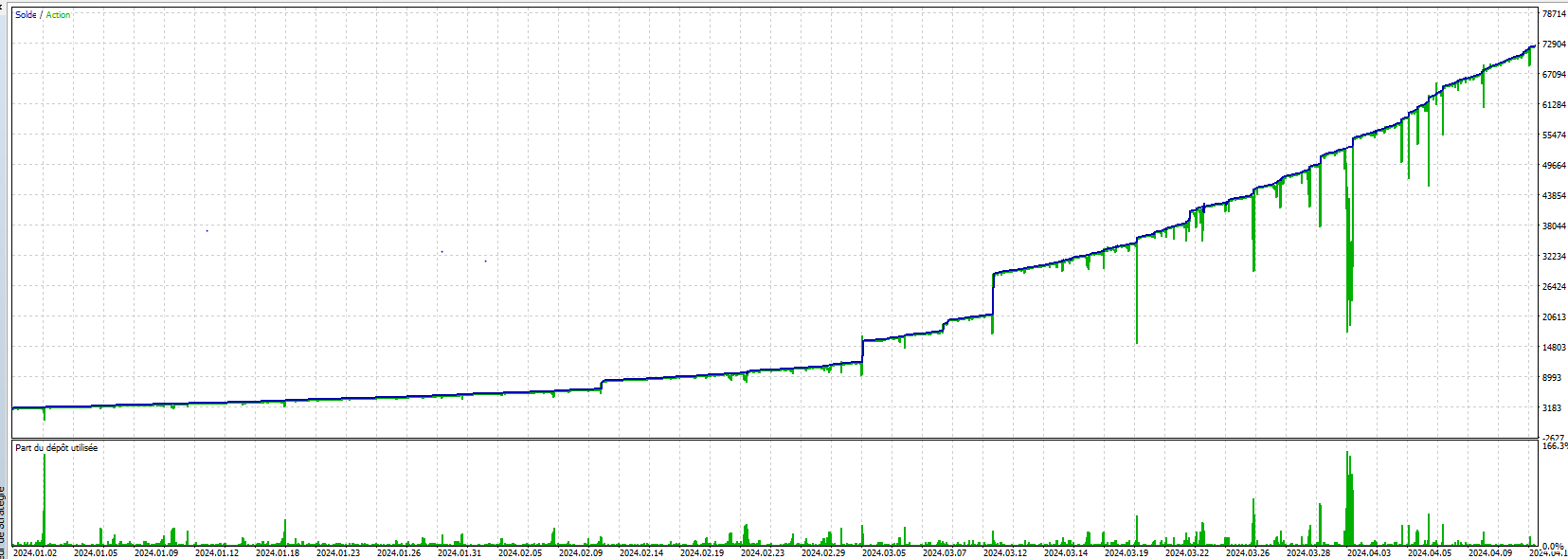Click the 2024.03.07 date label
Screen dimensions: 1568x559
point(945,553)
